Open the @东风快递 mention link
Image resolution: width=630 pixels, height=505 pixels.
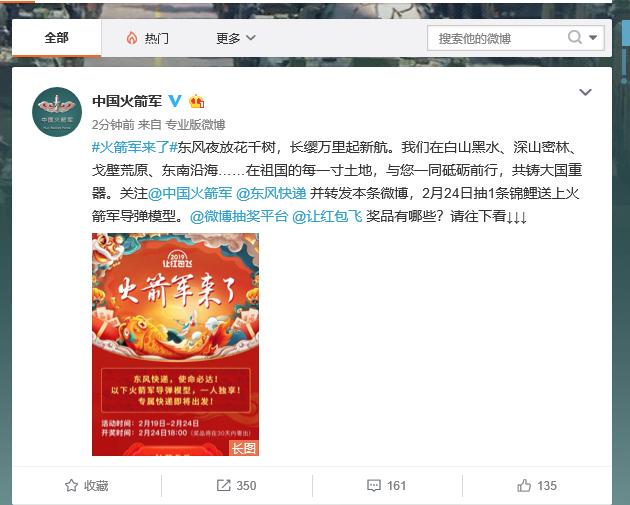271,193
